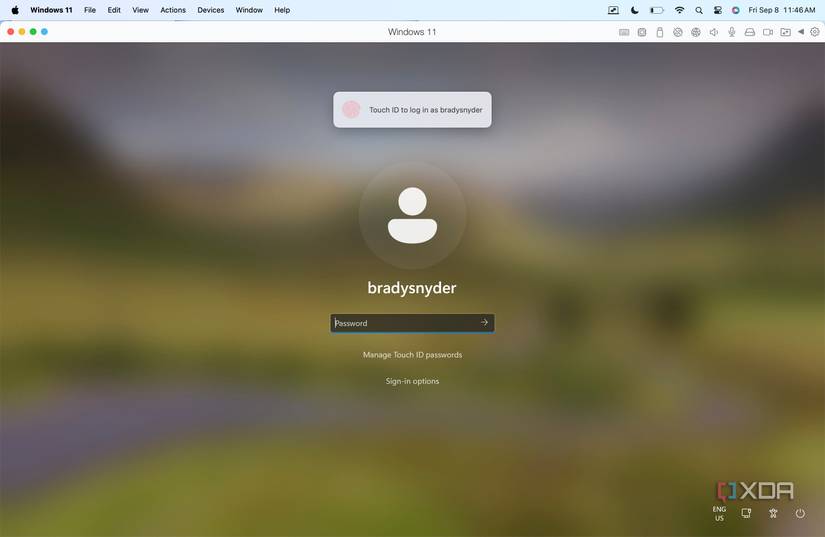The width and height of the screenshot is (825, 537).
Task: Open Spotlight search icon
Action: click(x=699, y=10)
